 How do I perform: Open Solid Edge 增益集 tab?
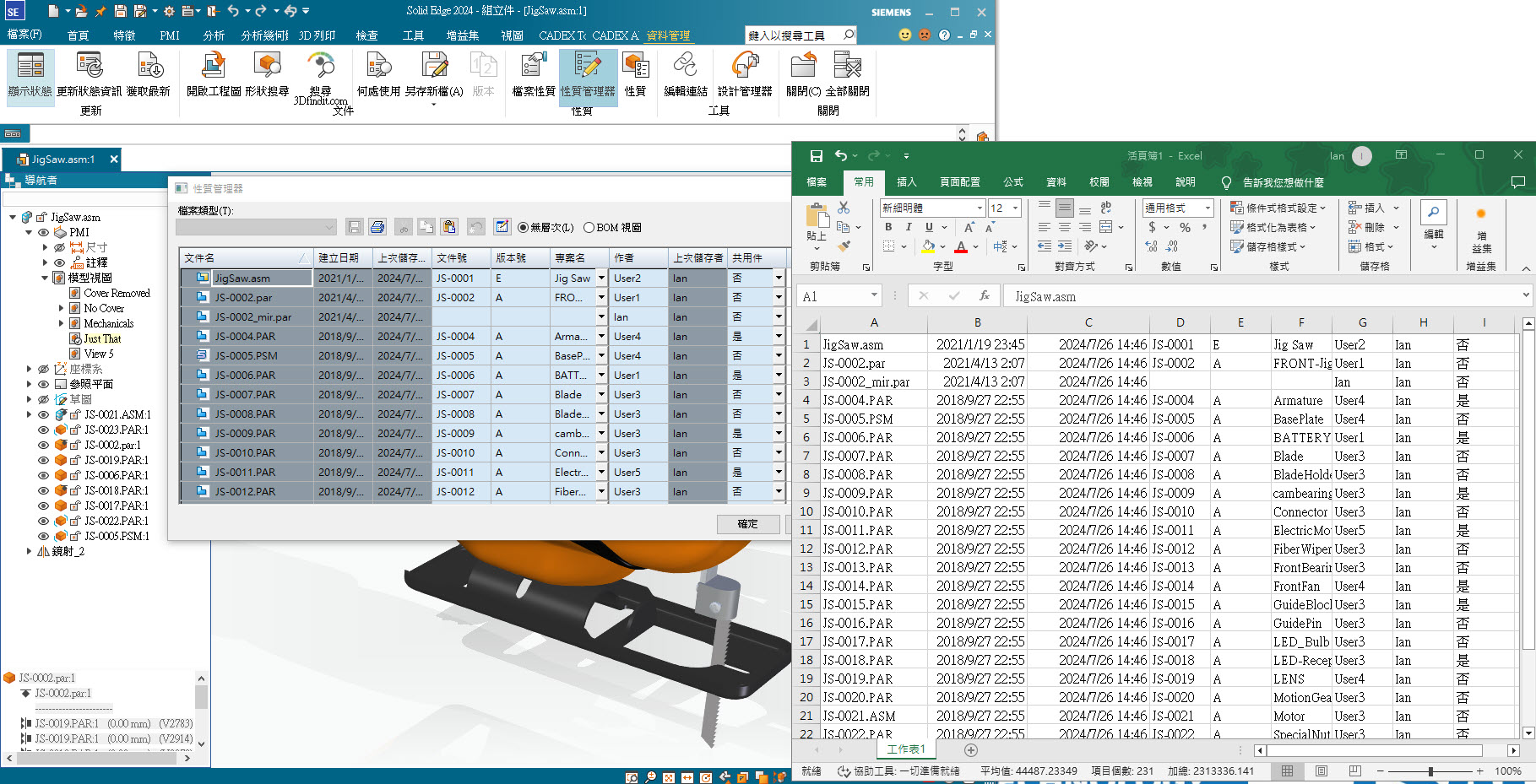click(463, 35)
